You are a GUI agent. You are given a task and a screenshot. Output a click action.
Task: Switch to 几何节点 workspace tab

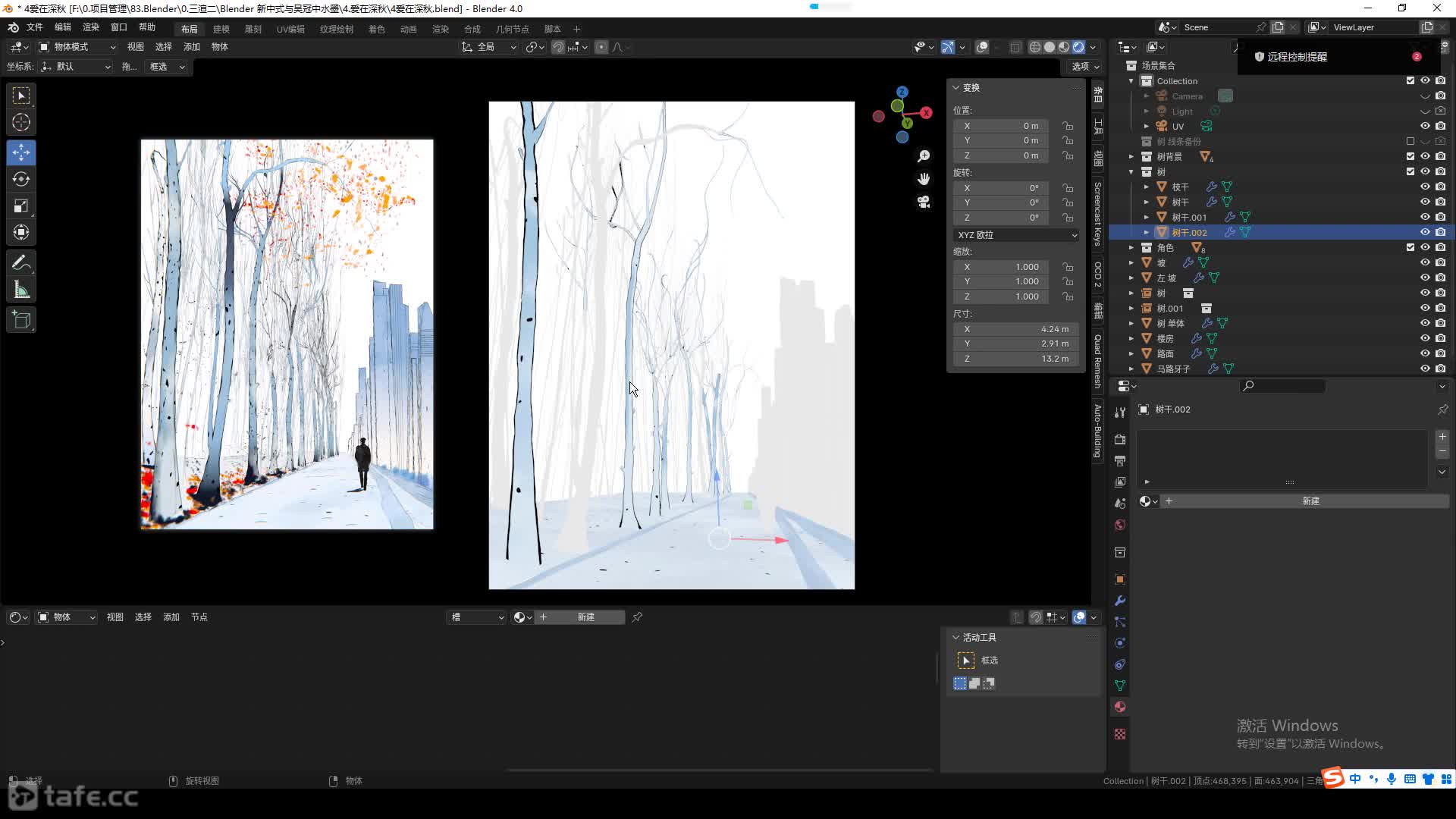[x=513, y=29]
